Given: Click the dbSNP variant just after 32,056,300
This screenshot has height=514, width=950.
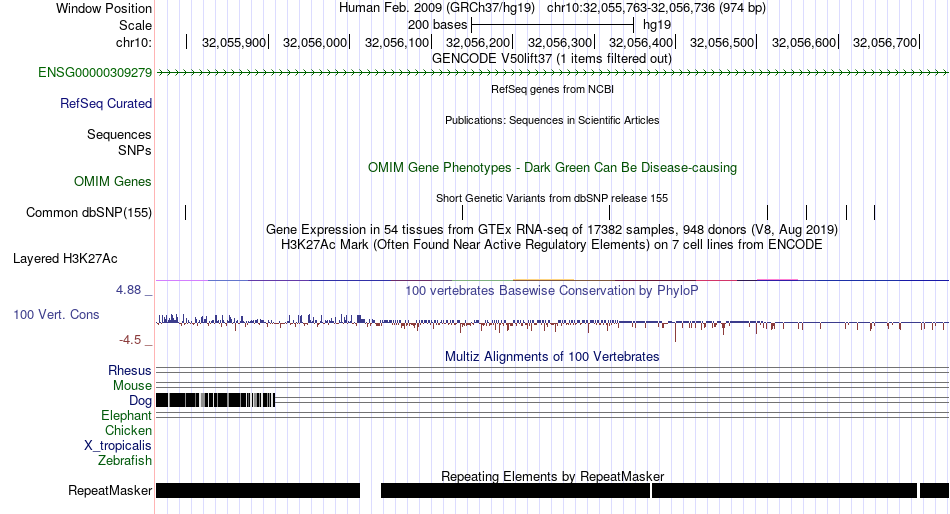Looking at the screenshot, I should 610,213.
